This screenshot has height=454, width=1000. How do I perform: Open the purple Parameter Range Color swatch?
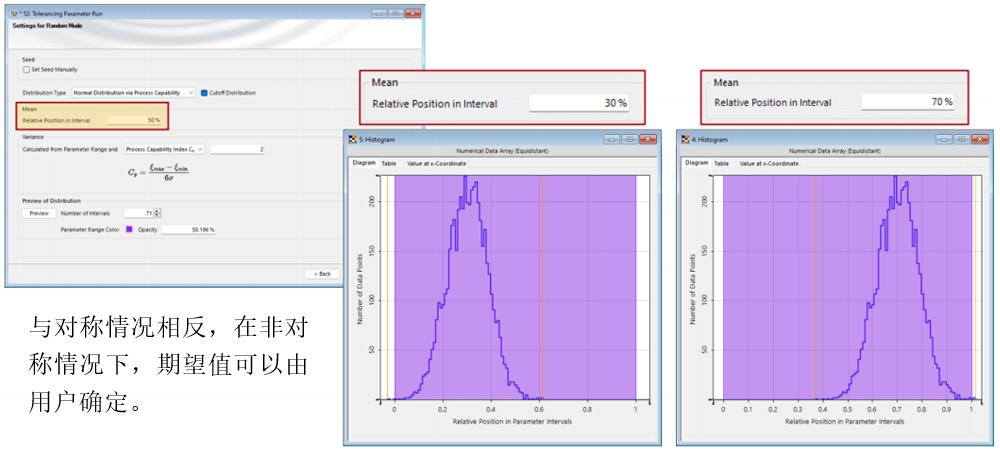pos(129,229)
